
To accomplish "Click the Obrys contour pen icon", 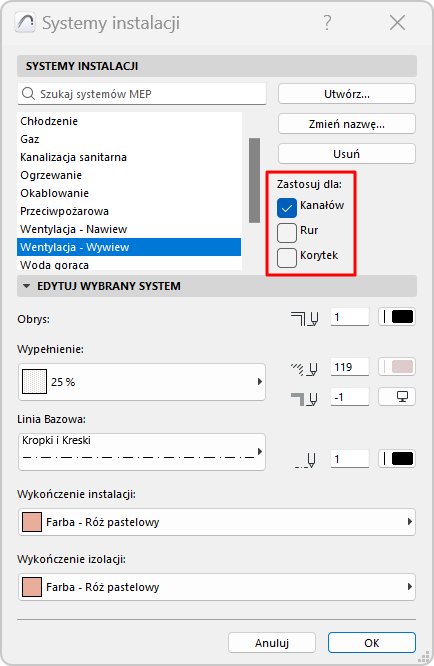I will pos(304,318).
